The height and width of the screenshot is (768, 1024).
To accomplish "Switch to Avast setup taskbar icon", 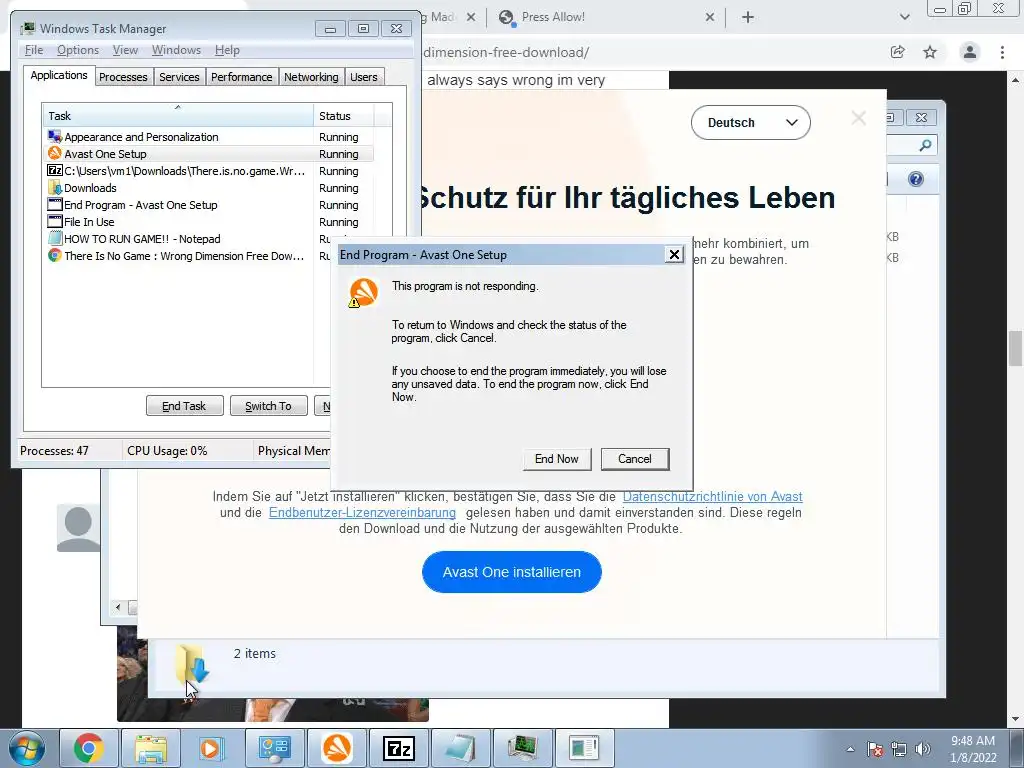I will pos(336,748).
